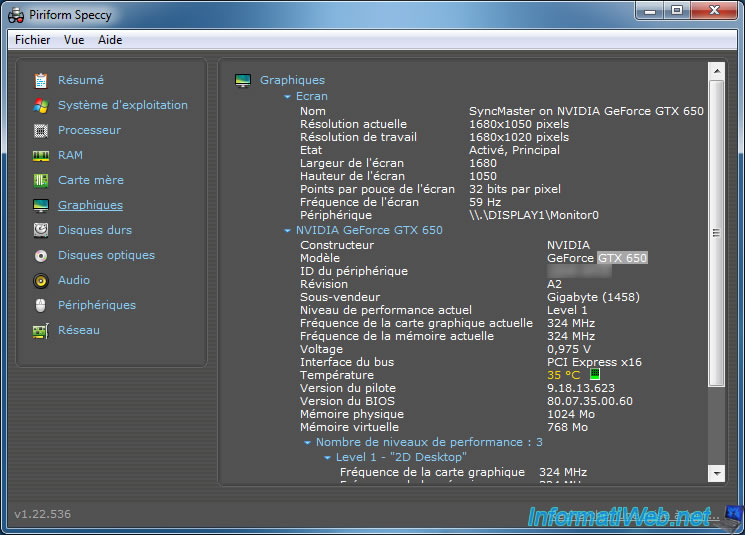The width and height of the screenshot is (745, 535).
Task: Open the Vue menu
Action: tap(74, 40)
